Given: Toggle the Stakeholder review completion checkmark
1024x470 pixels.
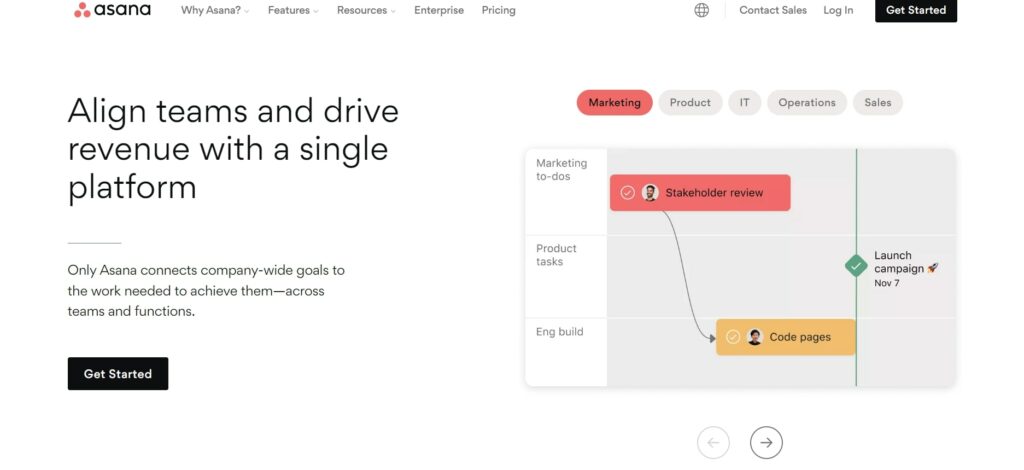Looking at the screenshot, I should pyautogui.click(x=628, y=193).
